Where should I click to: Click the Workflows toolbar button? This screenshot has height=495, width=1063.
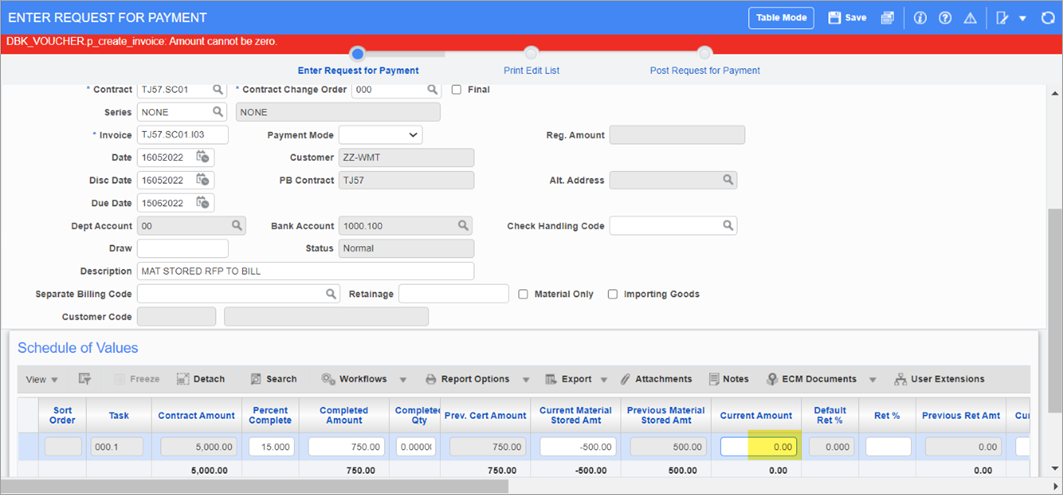point(355,379)
